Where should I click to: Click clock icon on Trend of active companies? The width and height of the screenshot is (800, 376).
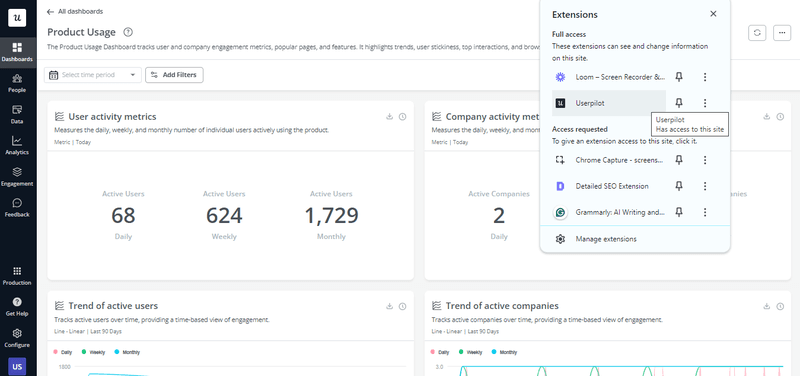click(x=780, y=306)
